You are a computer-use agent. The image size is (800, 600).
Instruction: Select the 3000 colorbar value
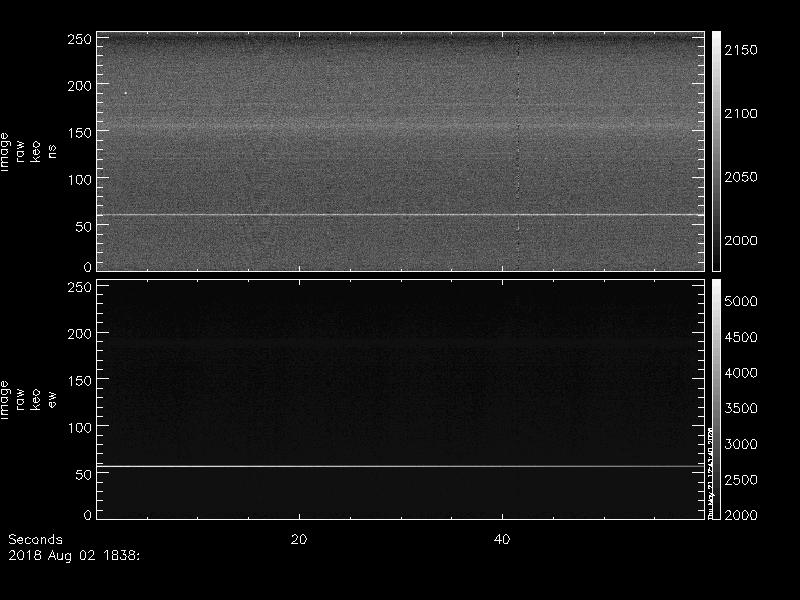[x=741, y=444]
